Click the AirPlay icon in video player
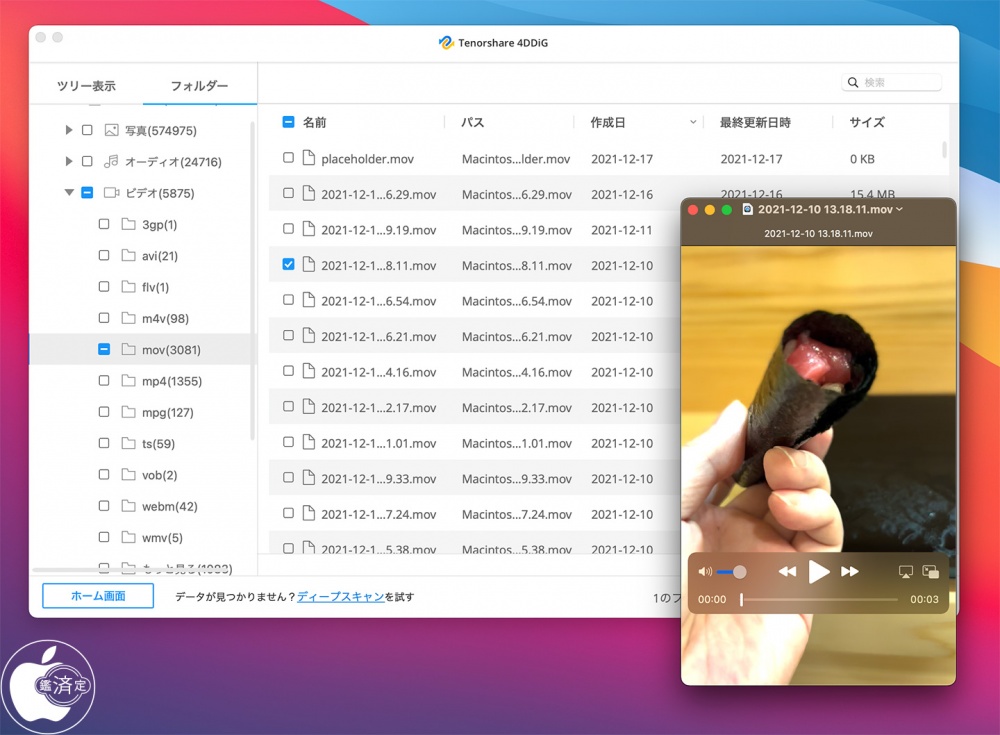This screenshot has height=735, width=1000. click(x=906, y=572)
